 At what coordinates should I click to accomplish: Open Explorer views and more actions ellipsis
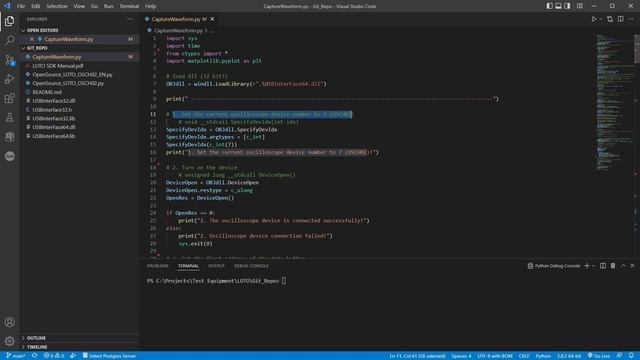pyautogui.click(x=130, y=19)
